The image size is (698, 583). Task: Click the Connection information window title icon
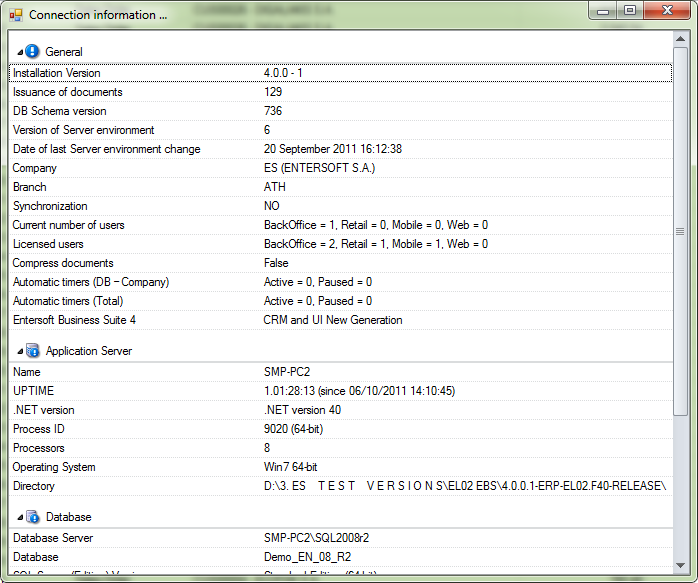[x=16, y=15]
